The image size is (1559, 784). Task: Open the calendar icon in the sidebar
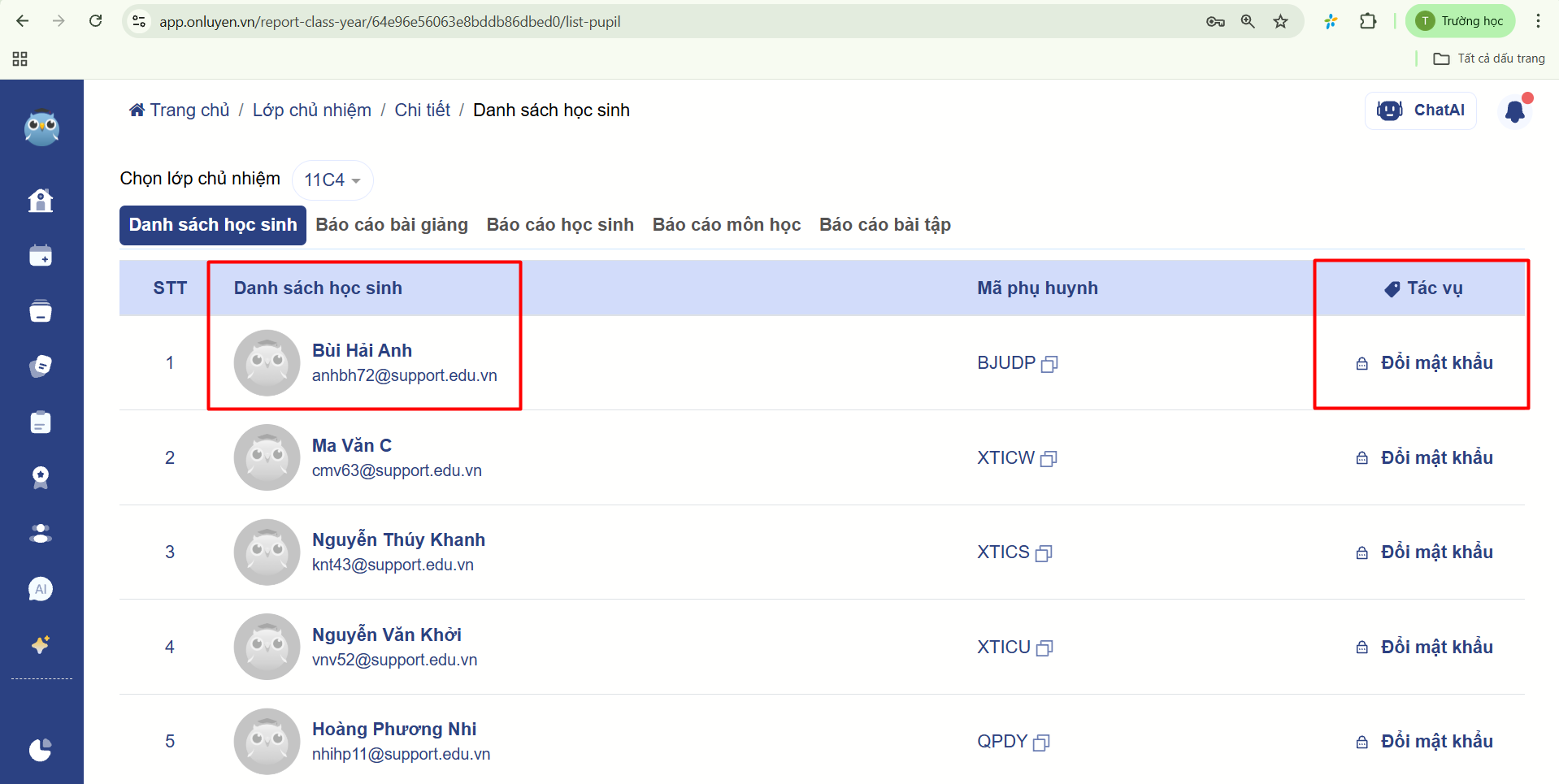tap(41, 256)
